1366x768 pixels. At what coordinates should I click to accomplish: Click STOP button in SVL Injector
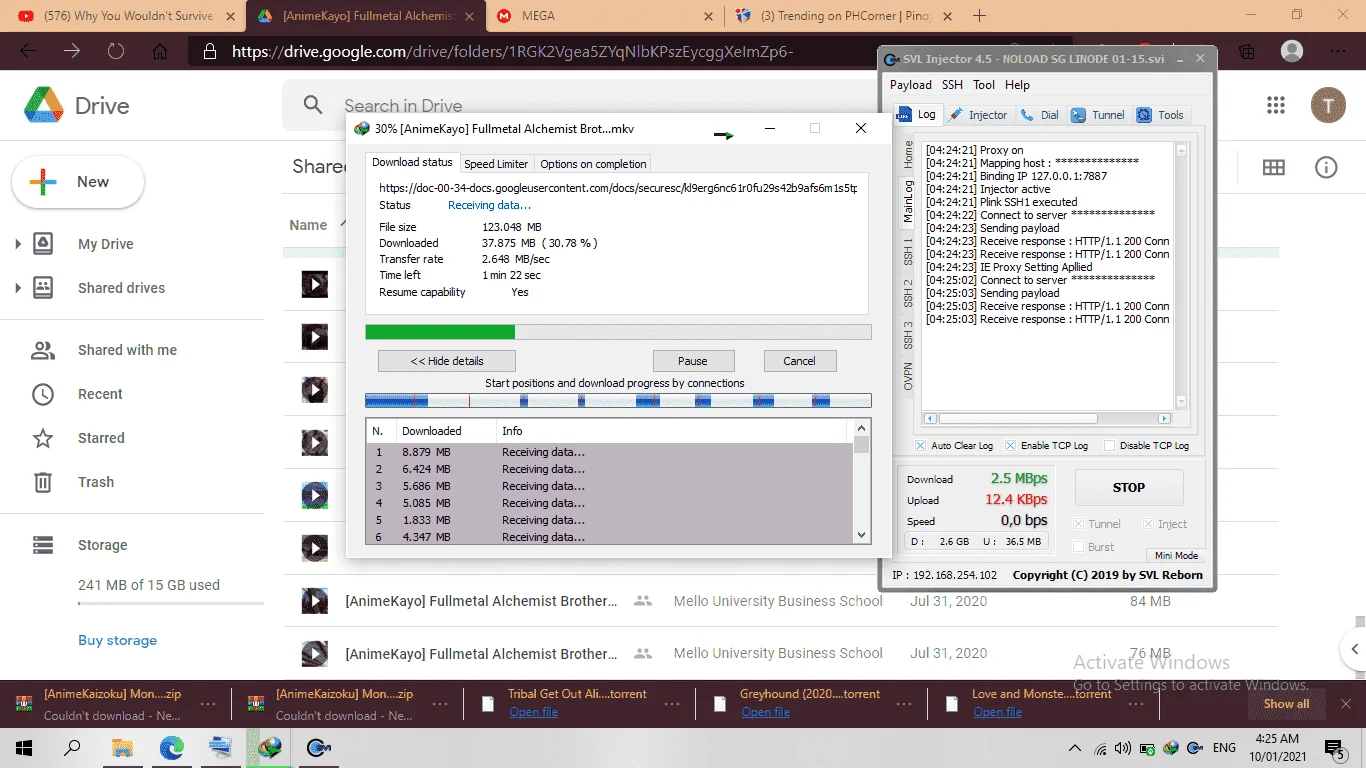pyautogui.click(x=1128, y=487)
